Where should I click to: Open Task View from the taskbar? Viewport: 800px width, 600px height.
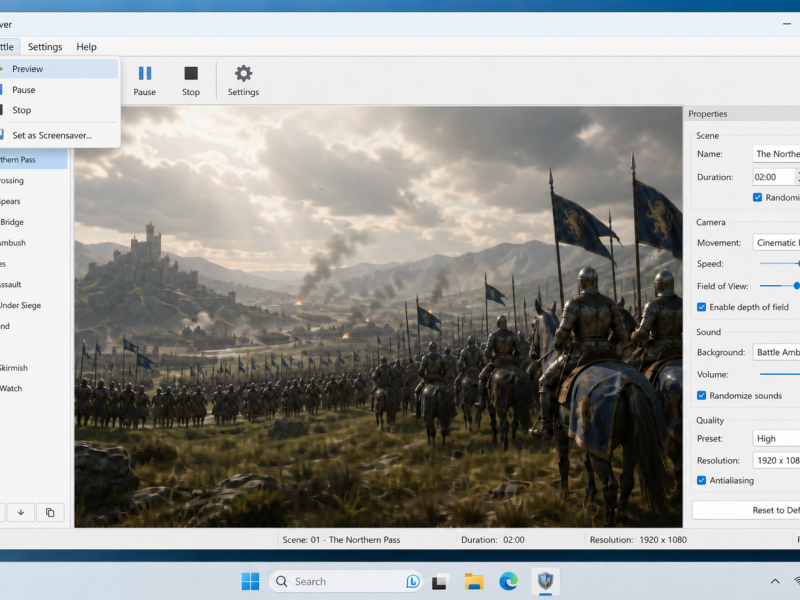click(x=439, y=582)
